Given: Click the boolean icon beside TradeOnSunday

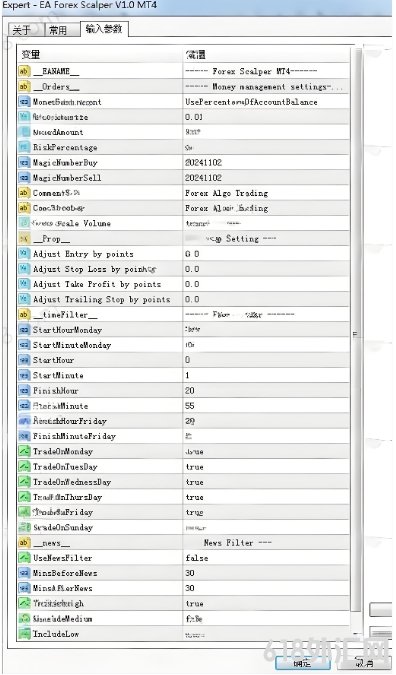Looking at the screenshot, I should (x=24, y=527).
